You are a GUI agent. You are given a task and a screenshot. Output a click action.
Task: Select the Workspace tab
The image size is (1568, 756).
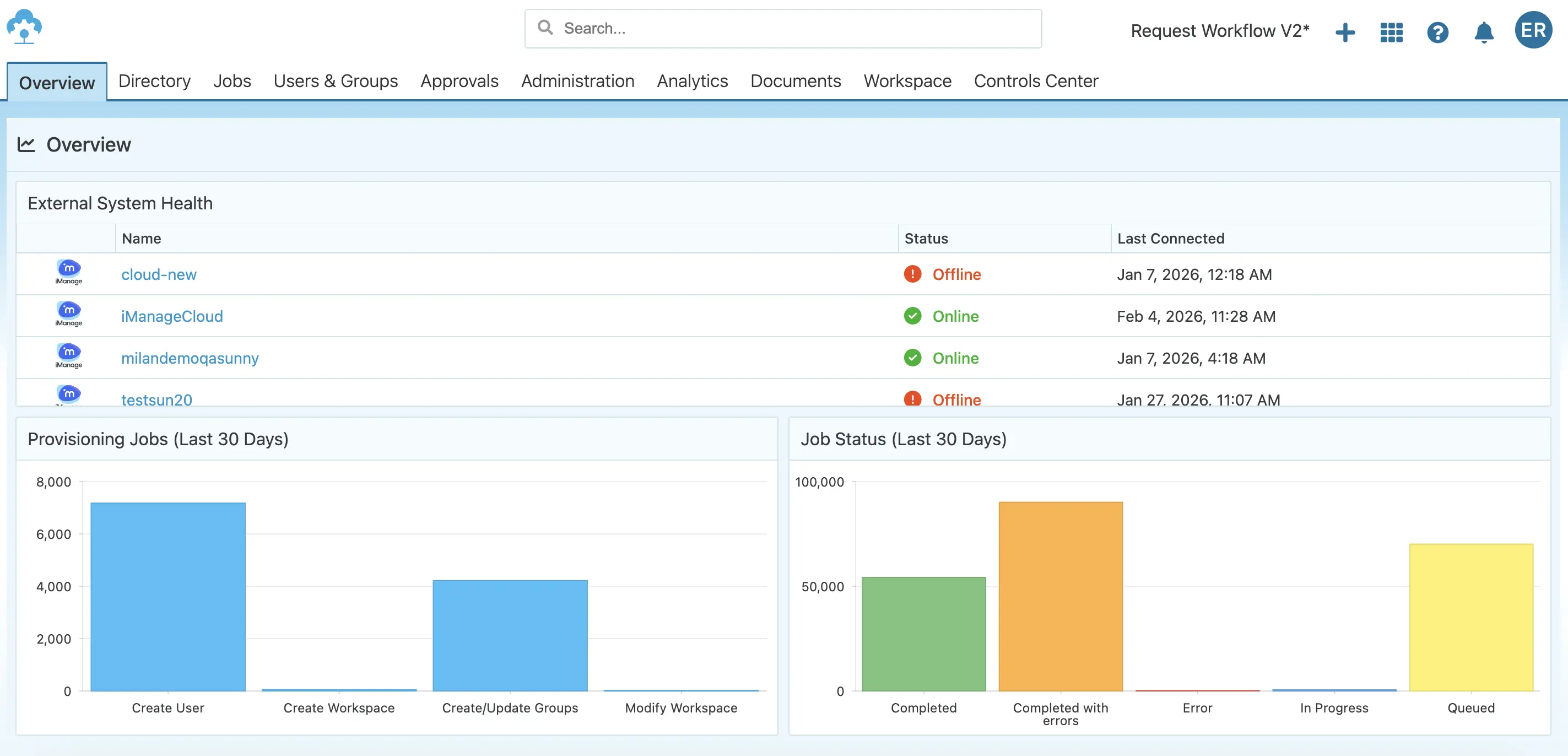907,81
